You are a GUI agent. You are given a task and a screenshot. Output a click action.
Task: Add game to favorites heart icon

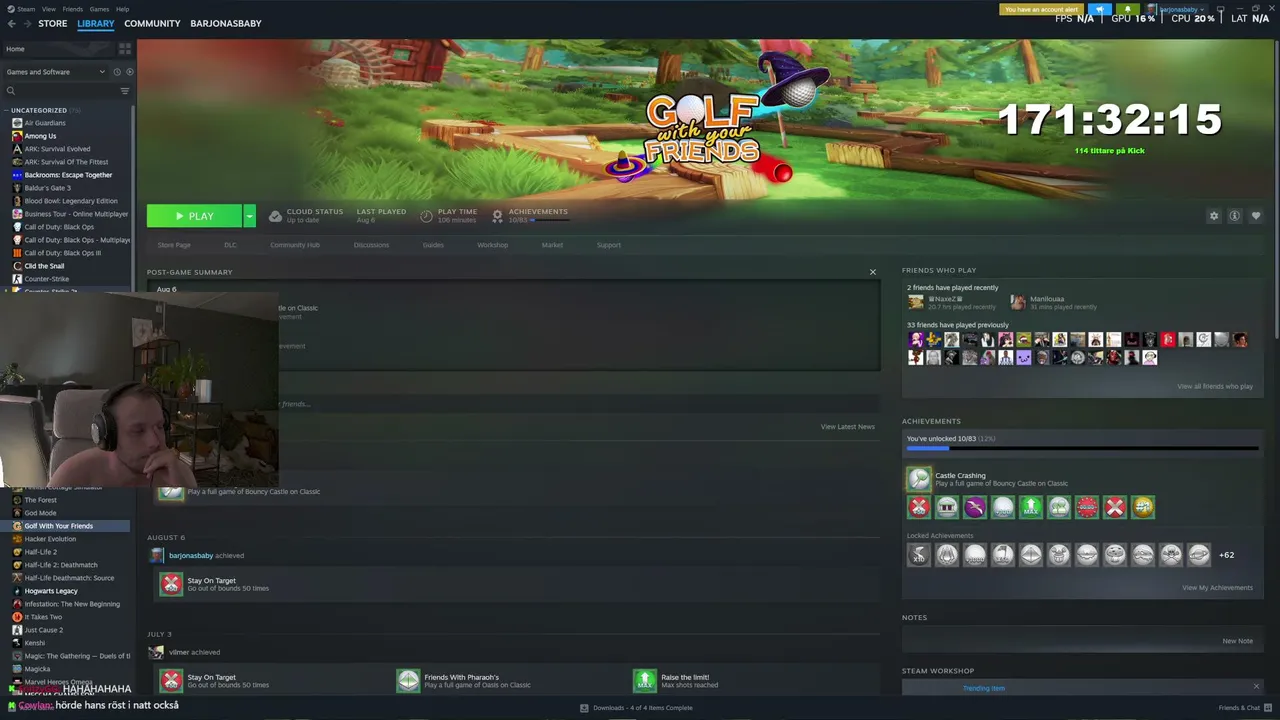[x=1256, y=216]
